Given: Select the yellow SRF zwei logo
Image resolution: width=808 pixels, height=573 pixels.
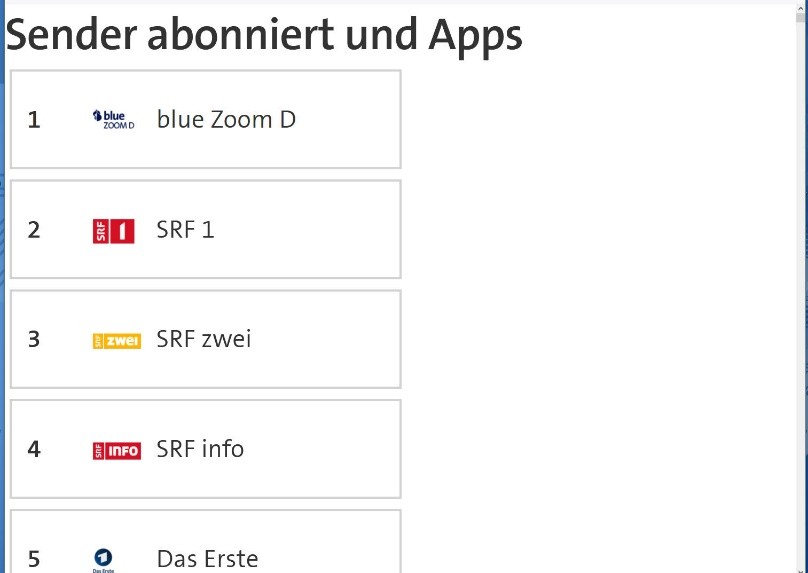Looking at the screenshot, I should (x=116, y=340).
